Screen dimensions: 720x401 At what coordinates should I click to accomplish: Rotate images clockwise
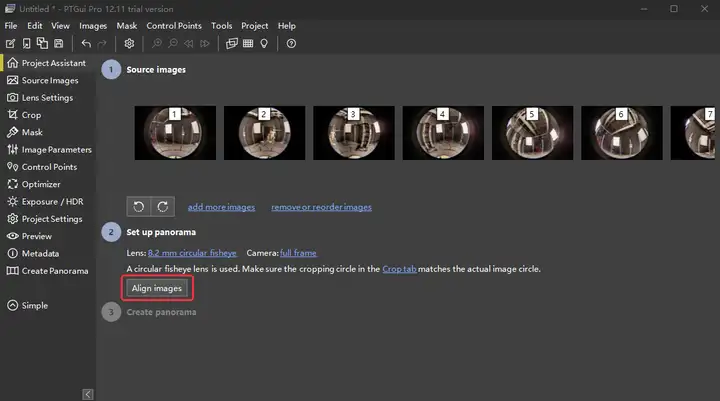coord(163,207)
